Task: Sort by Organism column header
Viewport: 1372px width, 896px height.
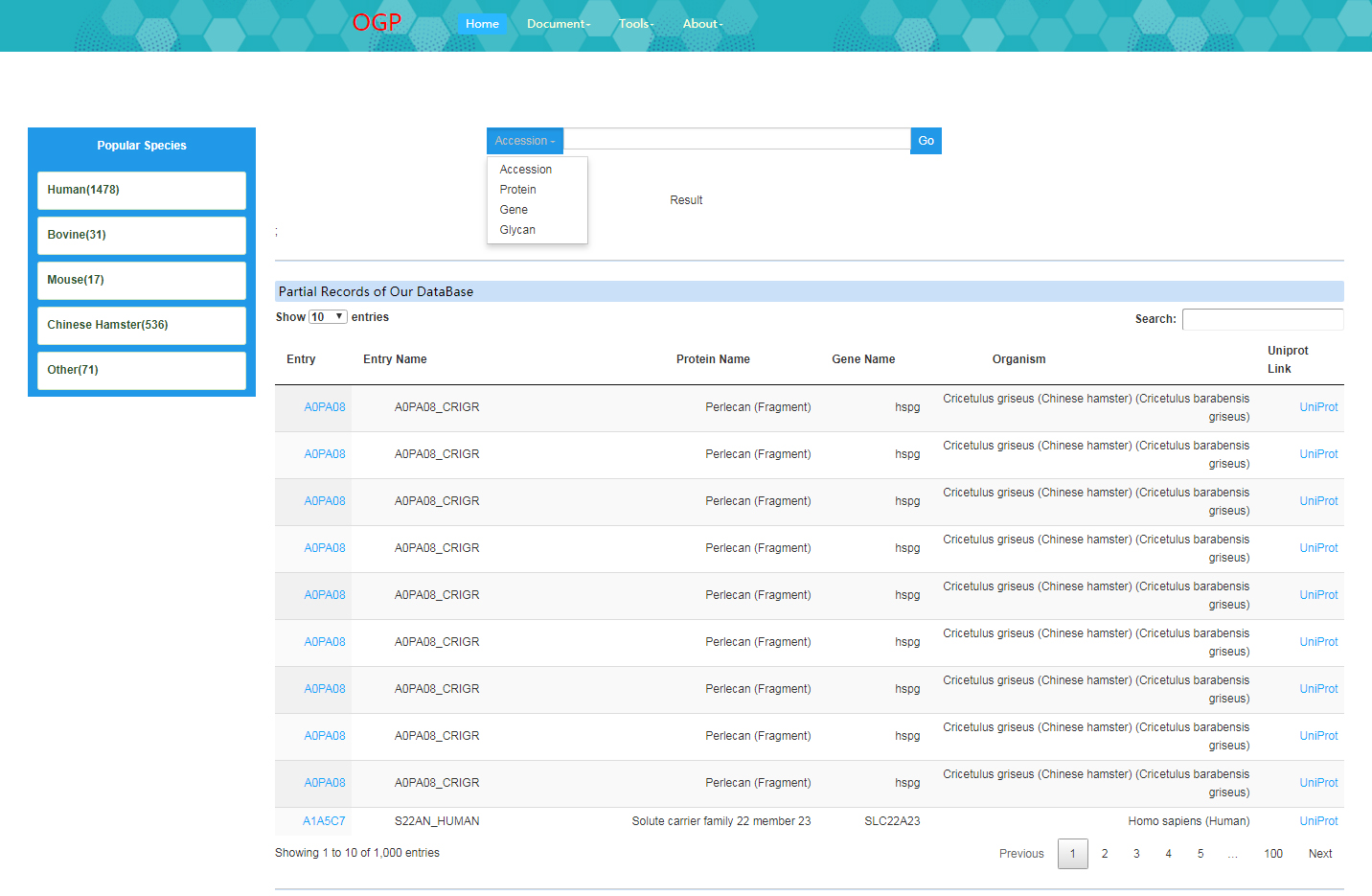Action: 1018,359
